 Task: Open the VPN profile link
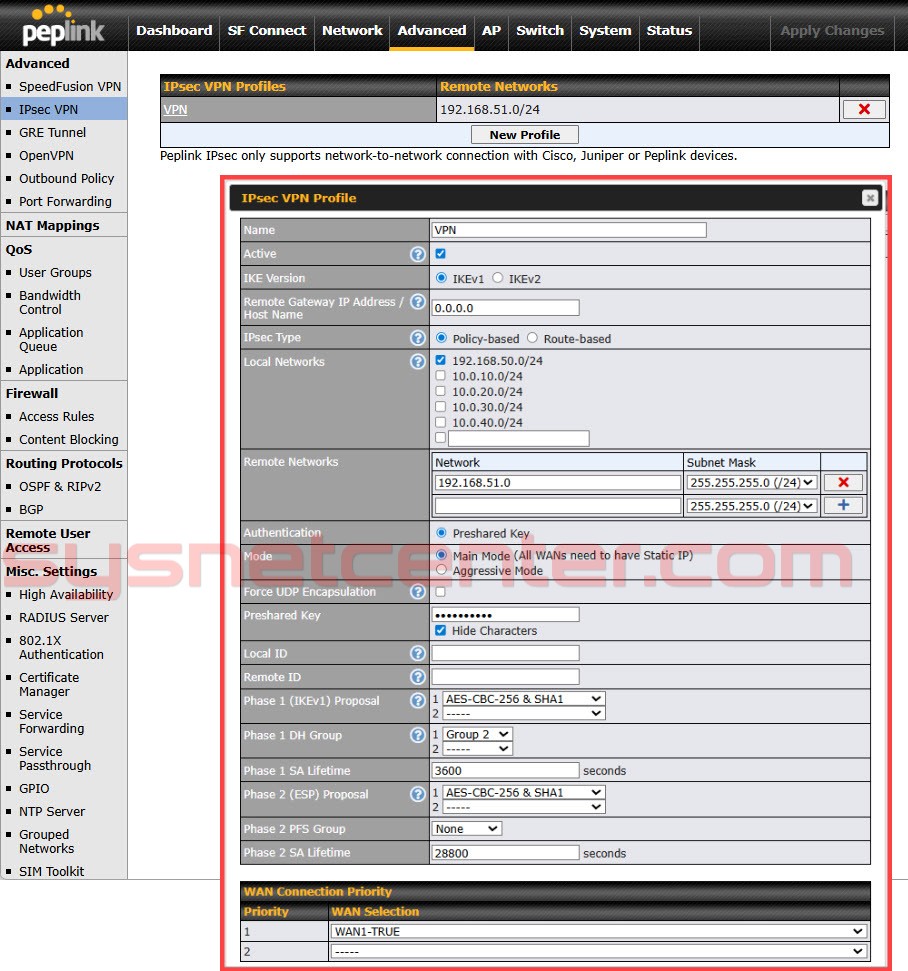[x=175, y=110]
